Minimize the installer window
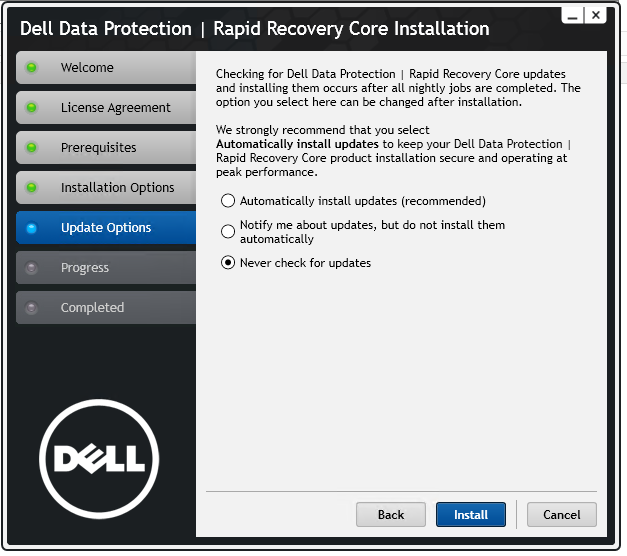This screenshot has height=556, width=627. click(573, 15)
